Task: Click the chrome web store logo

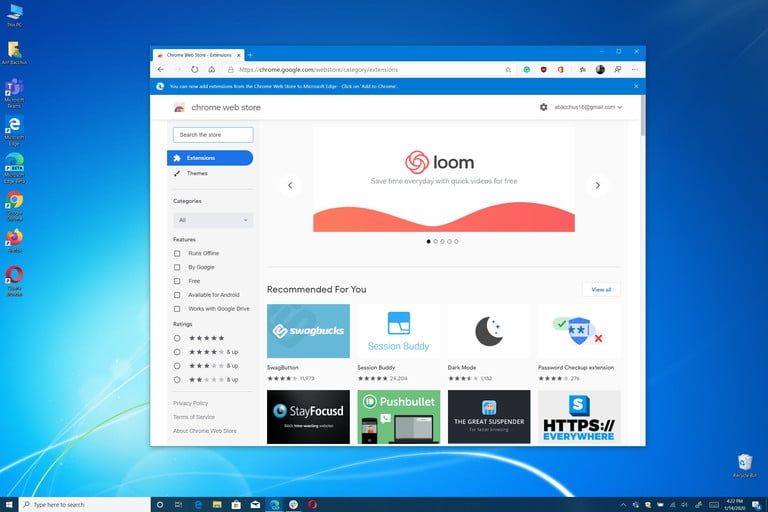Action: click(217, 107)
